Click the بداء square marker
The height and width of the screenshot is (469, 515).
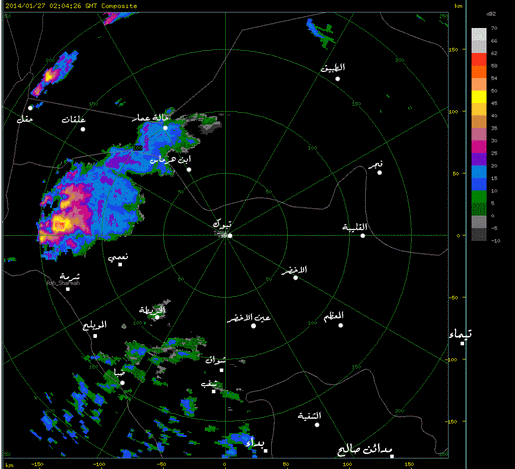pos(266,451)
